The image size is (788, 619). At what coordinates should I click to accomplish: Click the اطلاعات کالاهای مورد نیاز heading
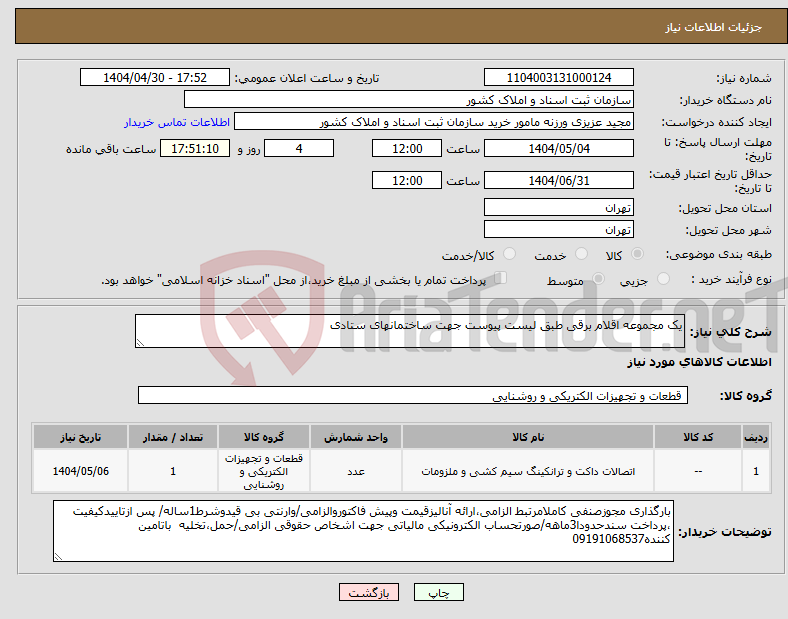[699, 362]
